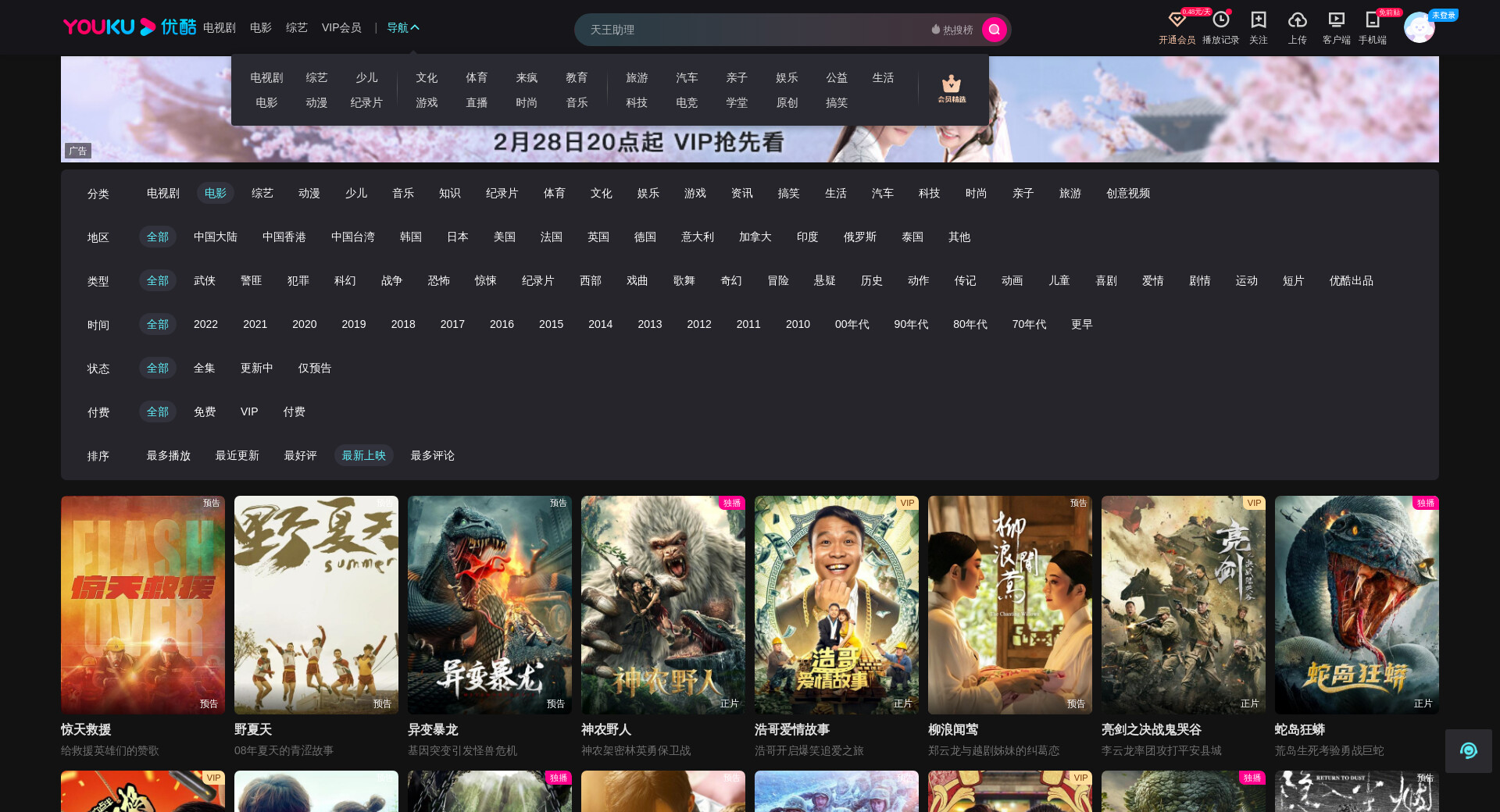Select the 中国大陆 region filter
The image size is (1500, 812).
point(215,237)
